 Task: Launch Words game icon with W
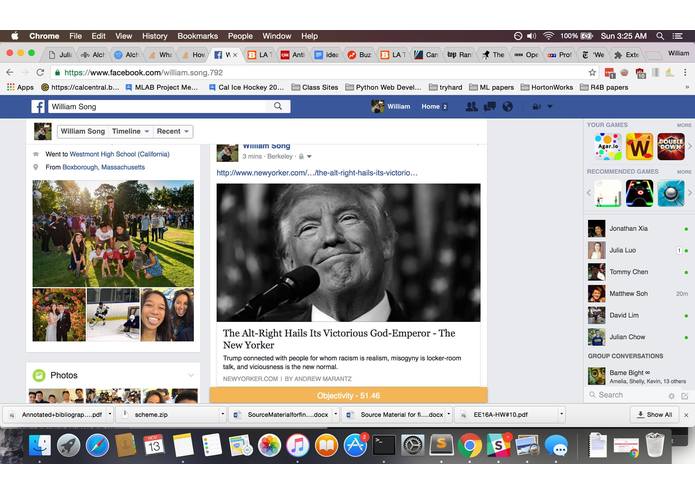tap(640, 146)
